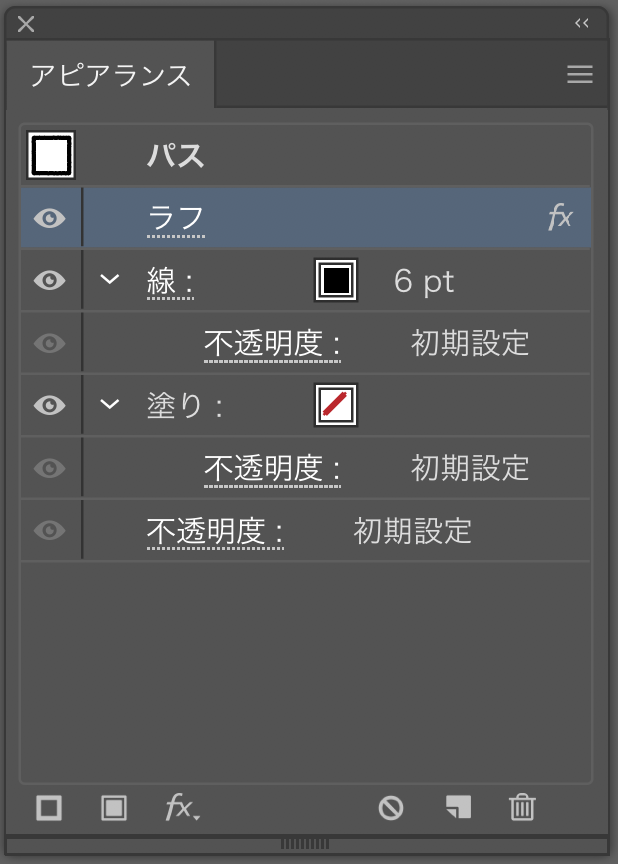Open the ラフ effect settings link
The image size is (618, 864).
(x=176, y=219)
